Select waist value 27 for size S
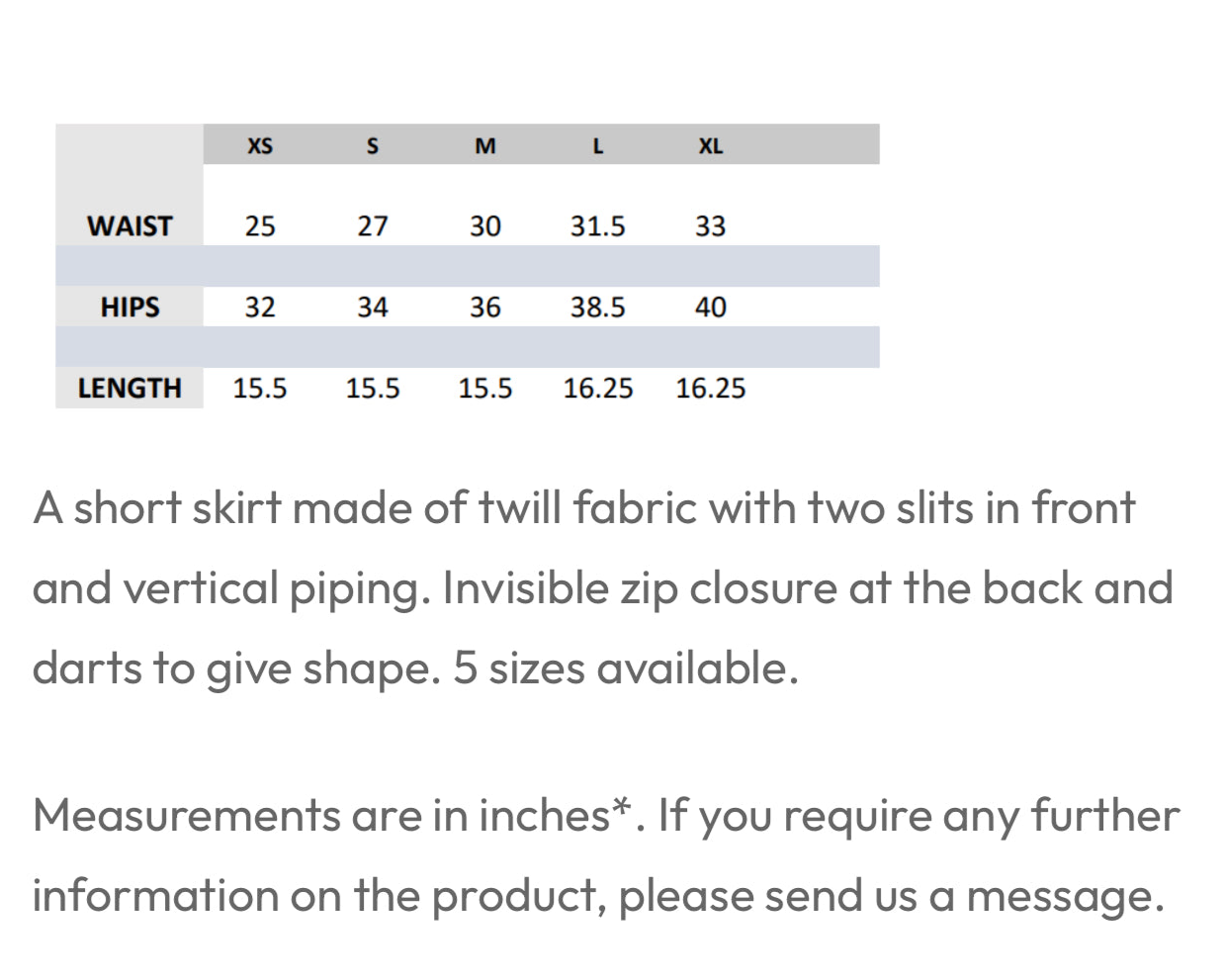This screenshot has width=1223, height=980. 373,226
